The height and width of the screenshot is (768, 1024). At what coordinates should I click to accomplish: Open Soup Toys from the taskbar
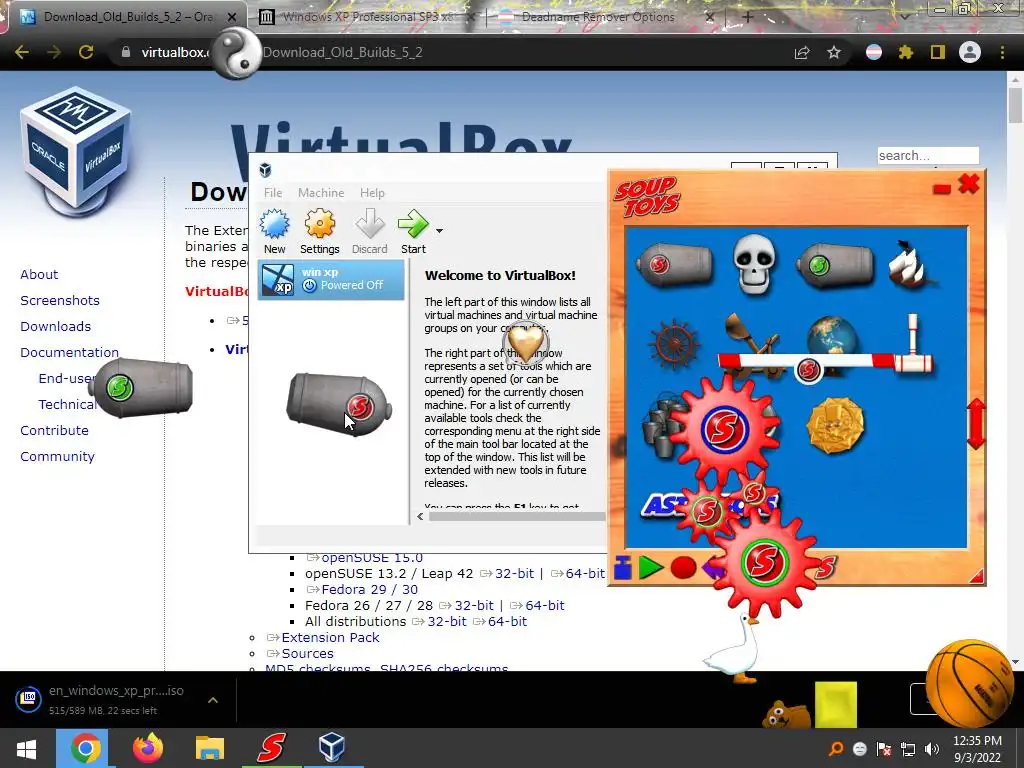[271, 748]
